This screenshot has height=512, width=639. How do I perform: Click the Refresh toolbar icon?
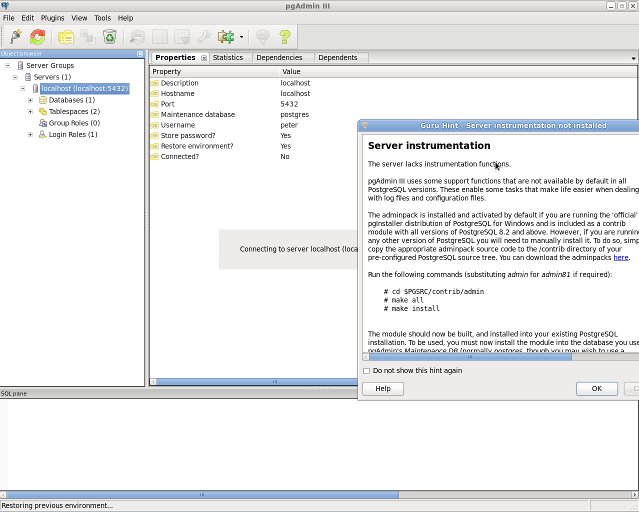pyautogui.click(x=38, y=37)
